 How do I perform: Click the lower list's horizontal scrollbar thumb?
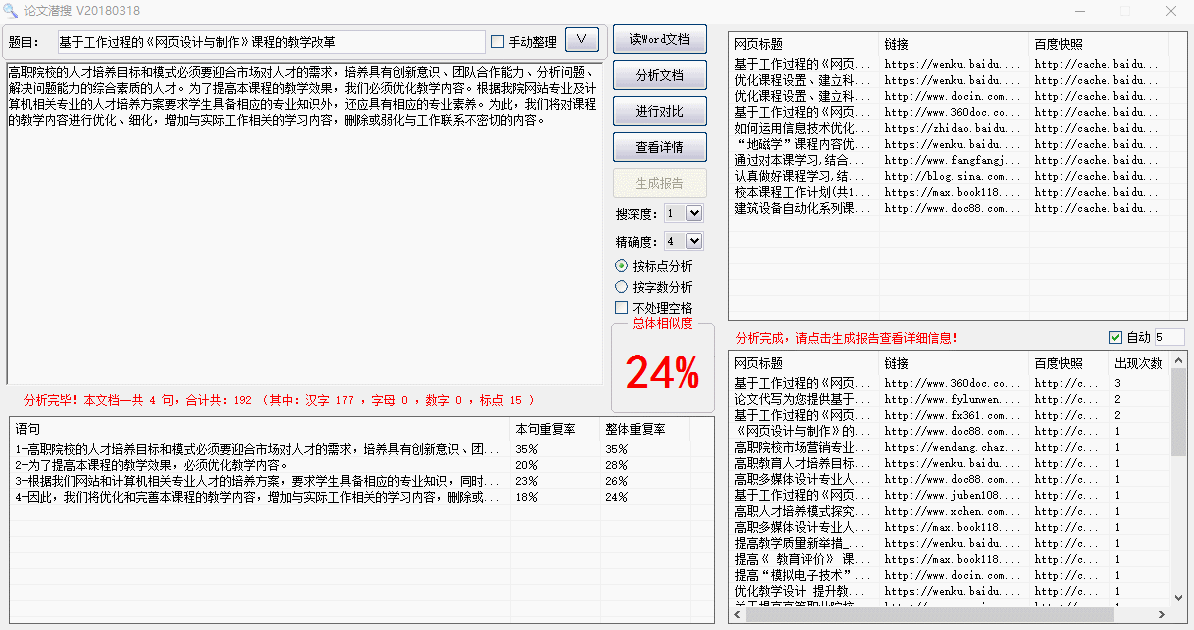coord(929,614)
